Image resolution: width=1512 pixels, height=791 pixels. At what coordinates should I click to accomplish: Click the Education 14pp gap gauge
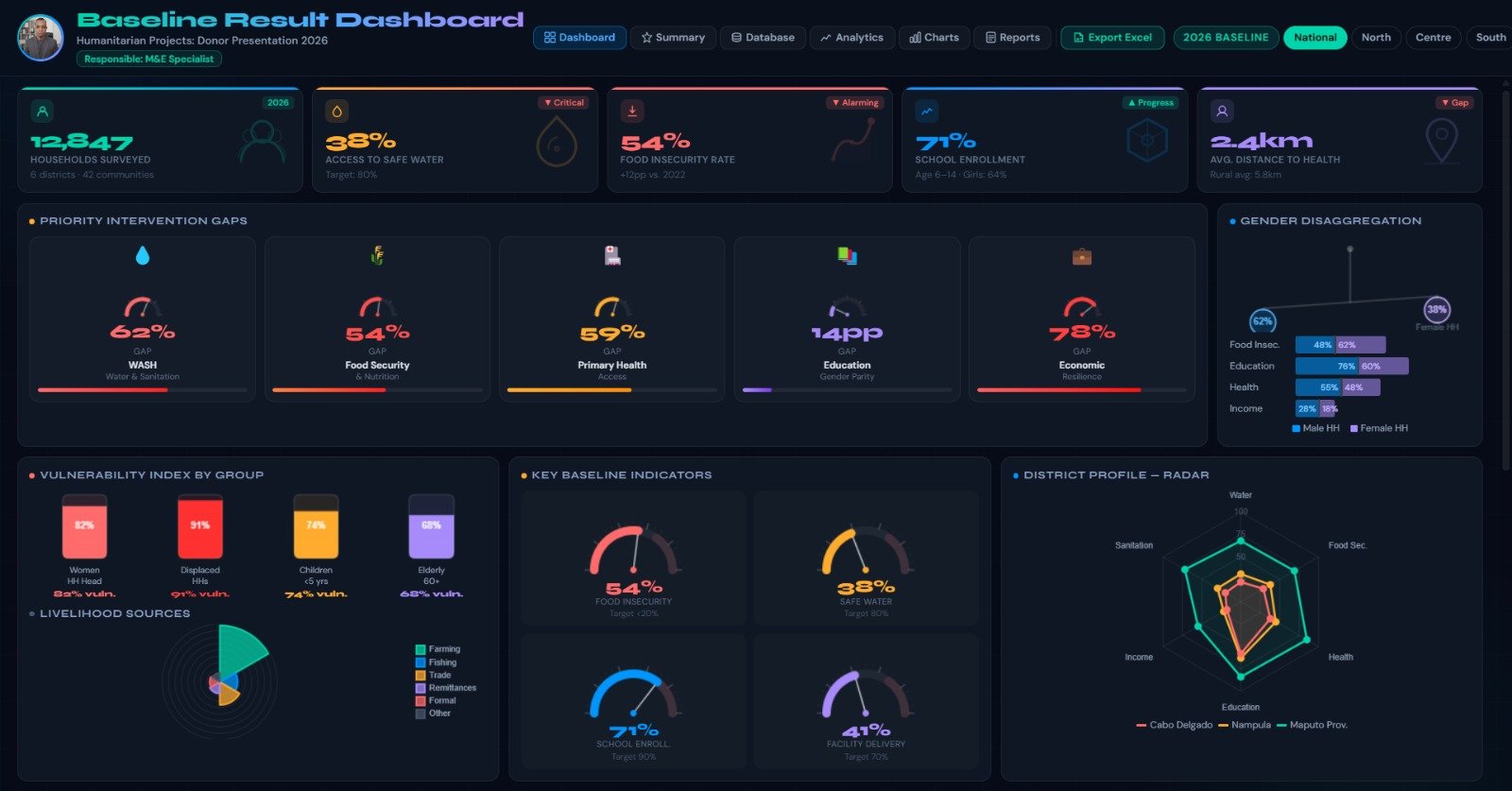coord(847,307)
